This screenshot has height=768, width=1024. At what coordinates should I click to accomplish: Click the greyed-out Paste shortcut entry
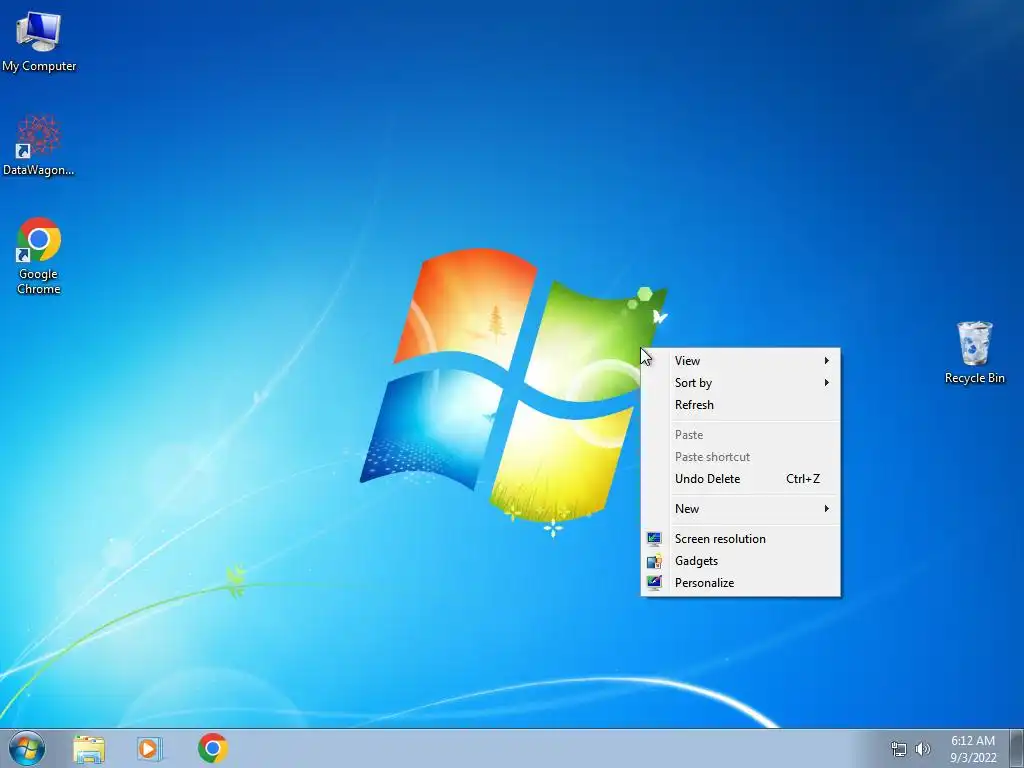click(x=741, y=457)
